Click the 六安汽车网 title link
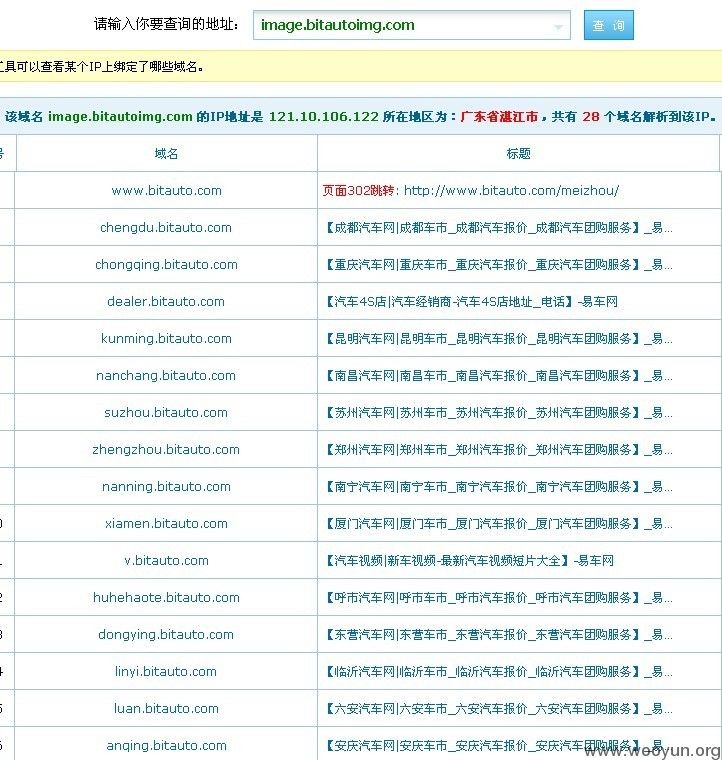Image resolution: width=722 pixels, height=760 pixels. pyautogui.click(x=499, y=709)
